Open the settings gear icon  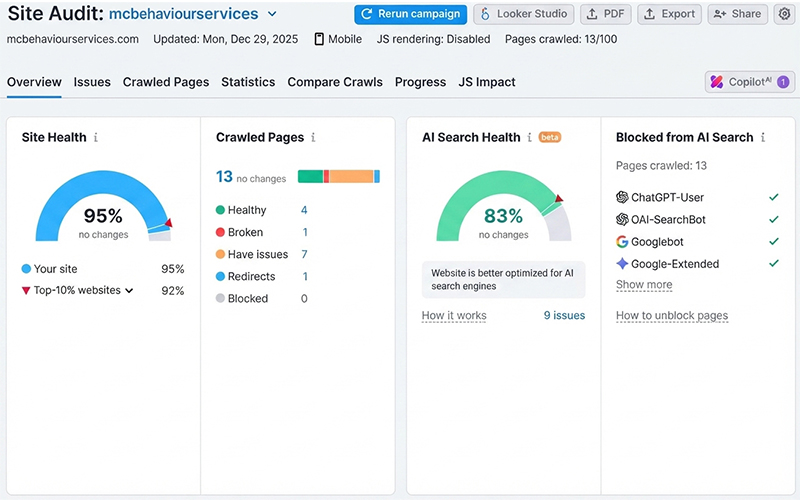pos(784,14)
